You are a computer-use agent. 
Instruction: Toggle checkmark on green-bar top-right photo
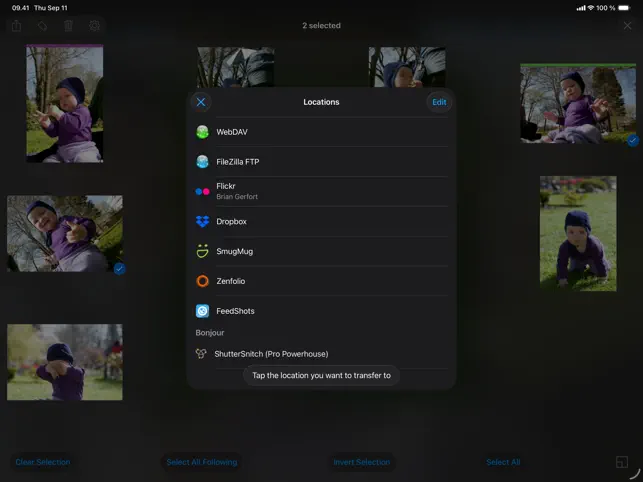point(633,141)
